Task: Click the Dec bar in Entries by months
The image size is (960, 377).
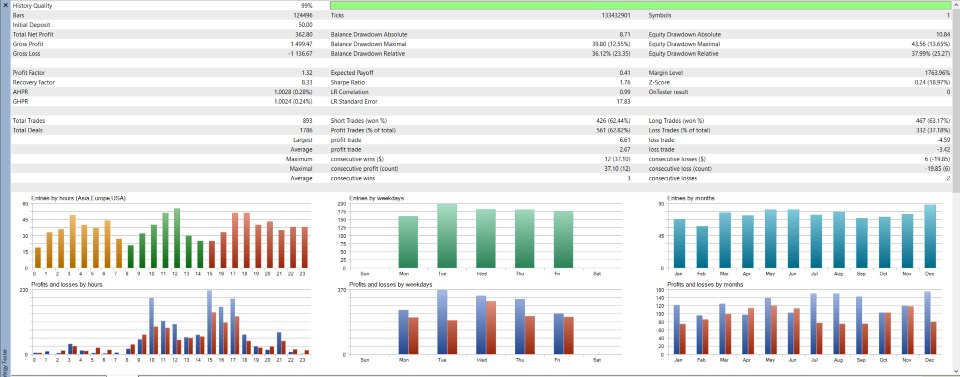Action: click(x=929, y=236)
